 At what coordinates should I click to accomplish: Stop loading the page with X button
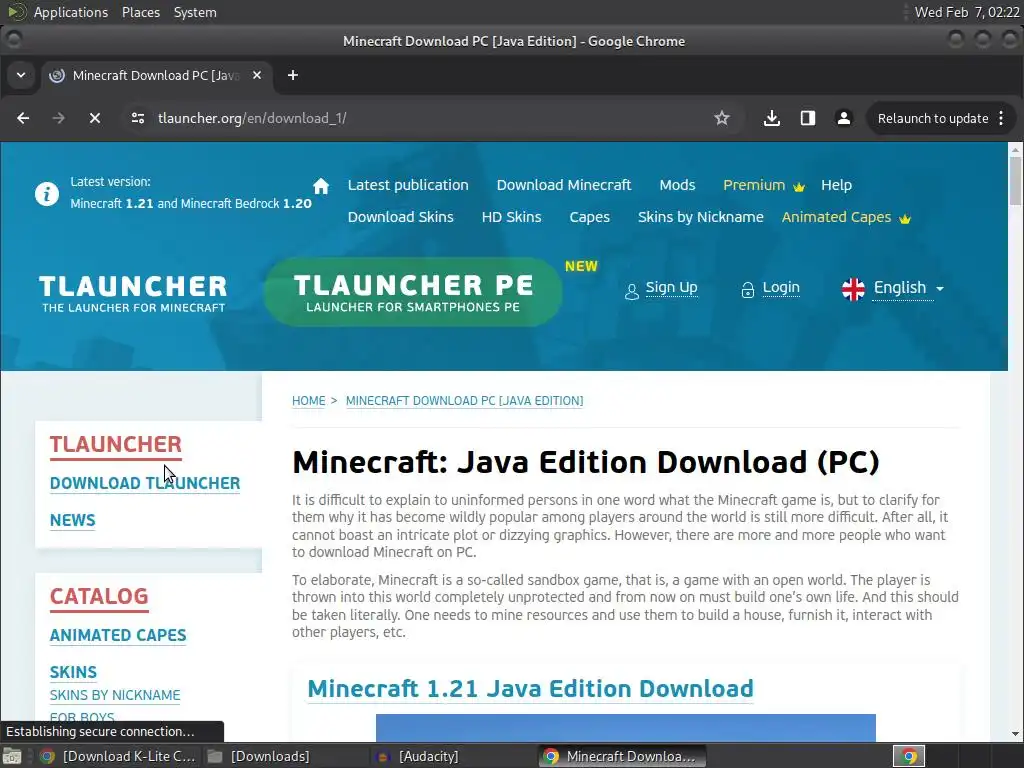pyautogui.click(x=95, y=118)
